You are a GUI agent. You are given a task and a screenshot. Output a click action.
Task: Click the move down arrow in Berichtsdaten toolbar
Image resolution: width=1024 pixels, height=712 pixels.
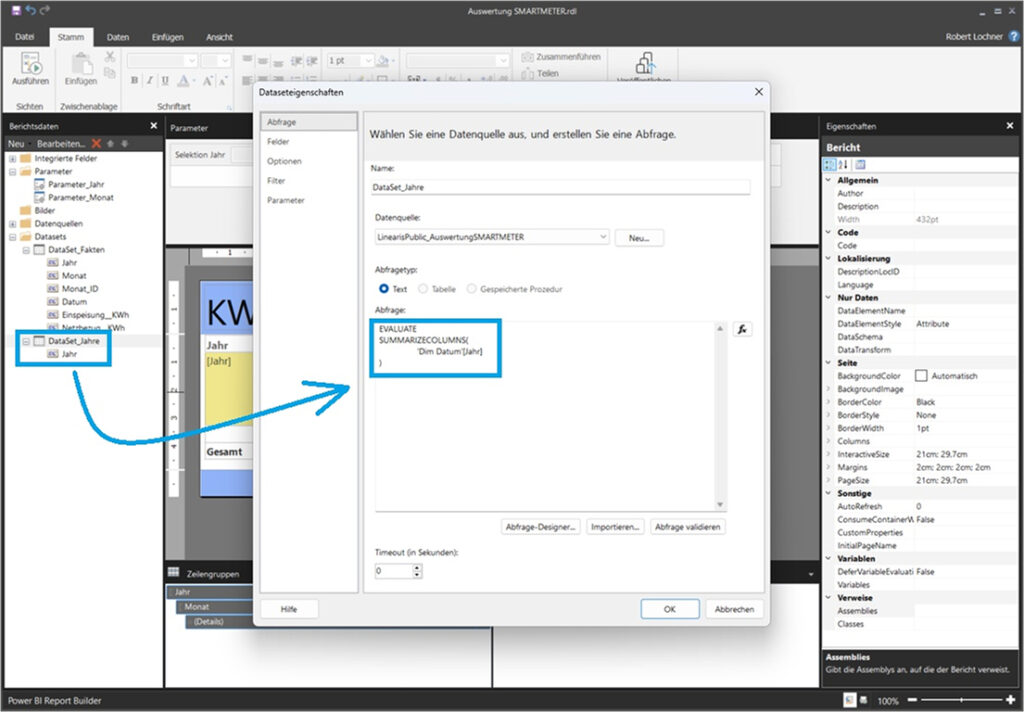click(x=124, y=144)
